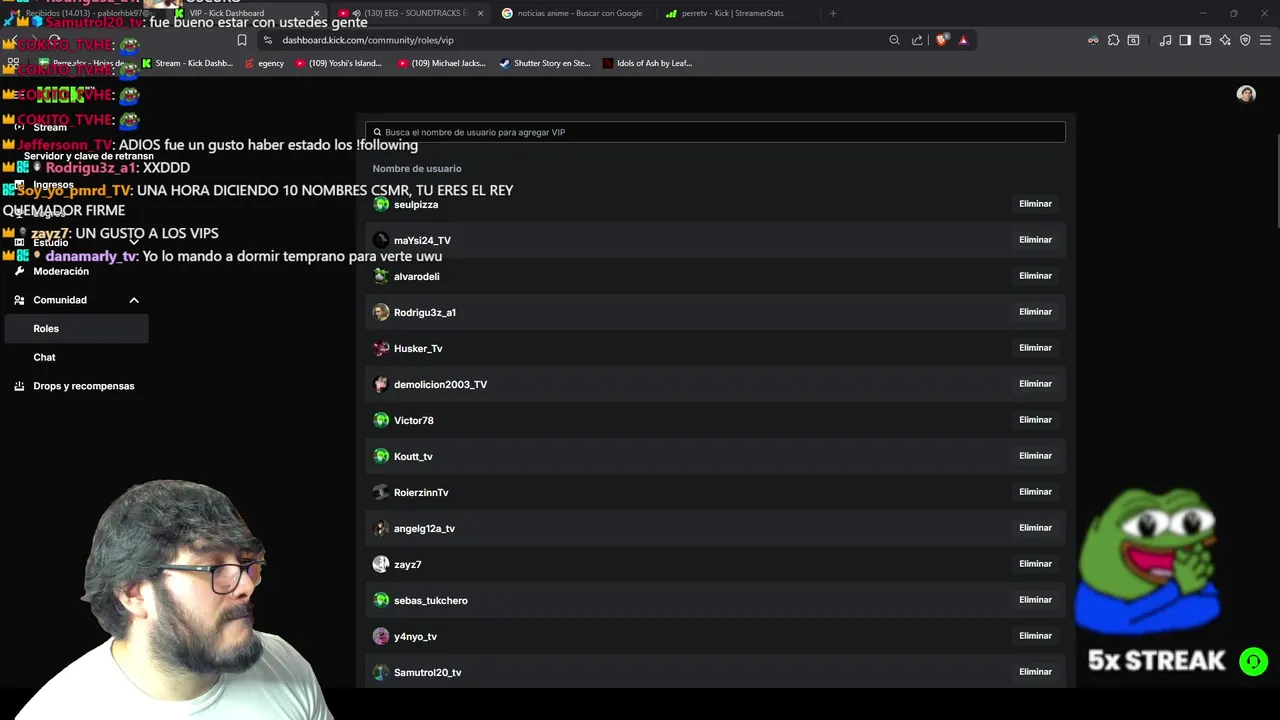Open (109) Michael Jacks... bookmark
Screen dimensions: 1280x720
click(442, 63)
